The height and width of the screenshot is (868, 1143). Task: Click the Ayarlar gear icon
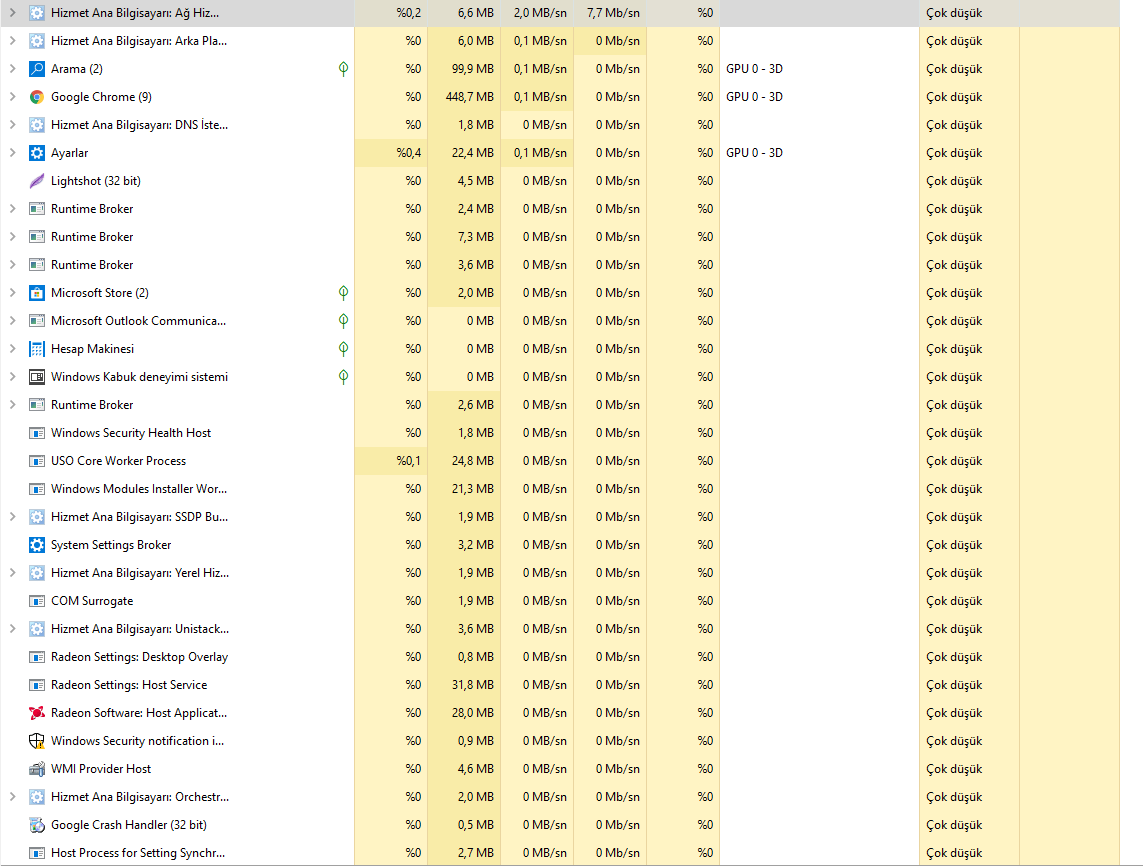[x=36, y=153]
